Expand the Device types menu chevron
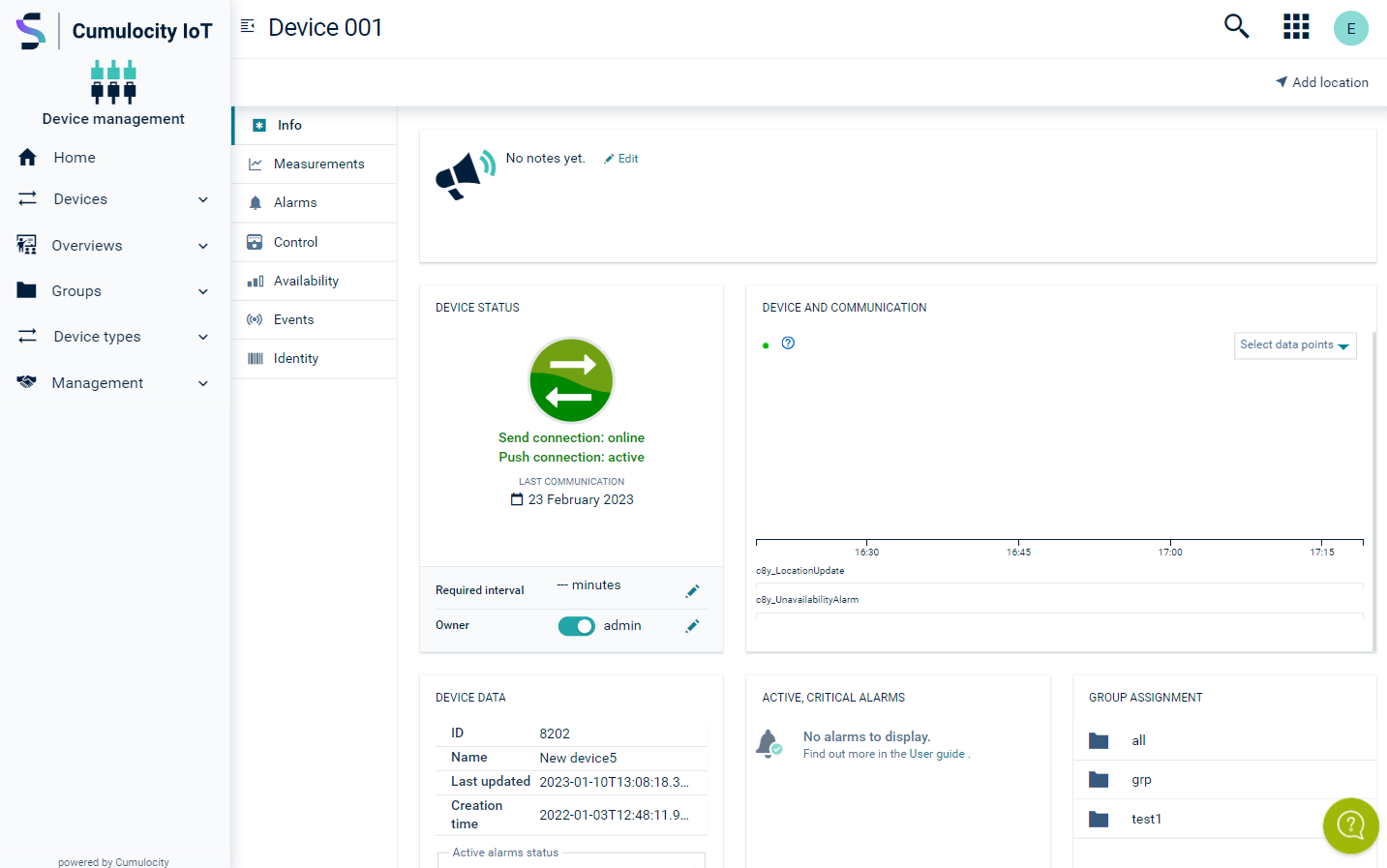 (x=203, y=337)
